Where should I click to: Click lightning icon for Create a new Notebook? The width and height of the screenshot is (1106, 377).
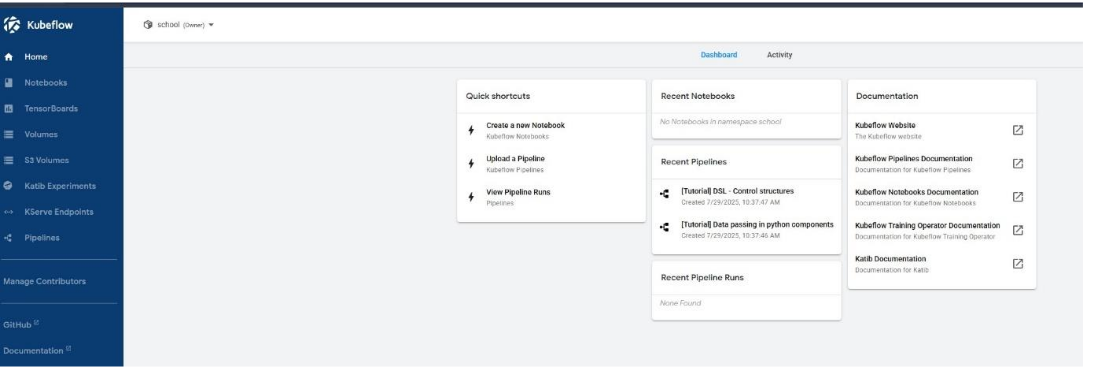pos(471,131)
